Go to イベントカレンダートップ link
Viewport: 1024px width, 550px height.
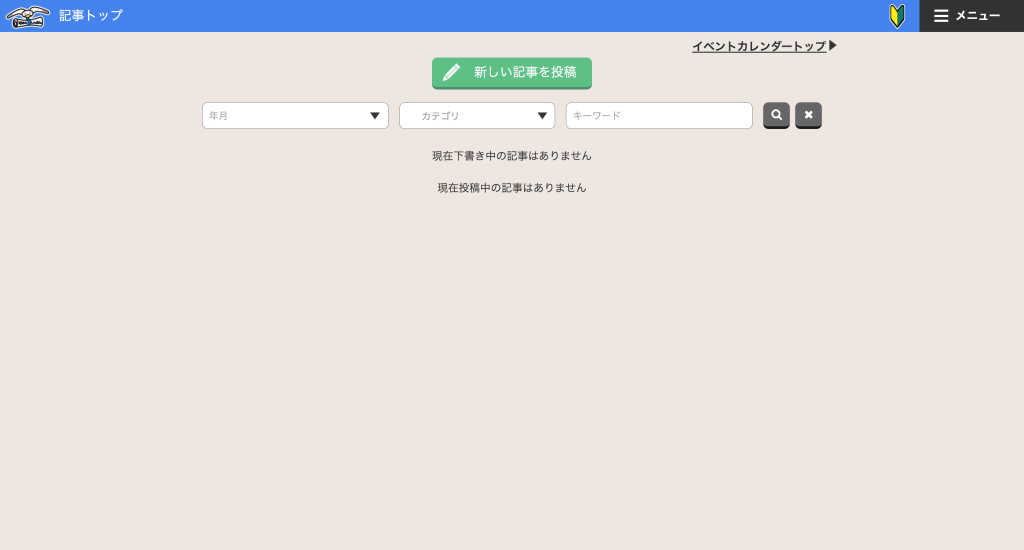(764, 46)
